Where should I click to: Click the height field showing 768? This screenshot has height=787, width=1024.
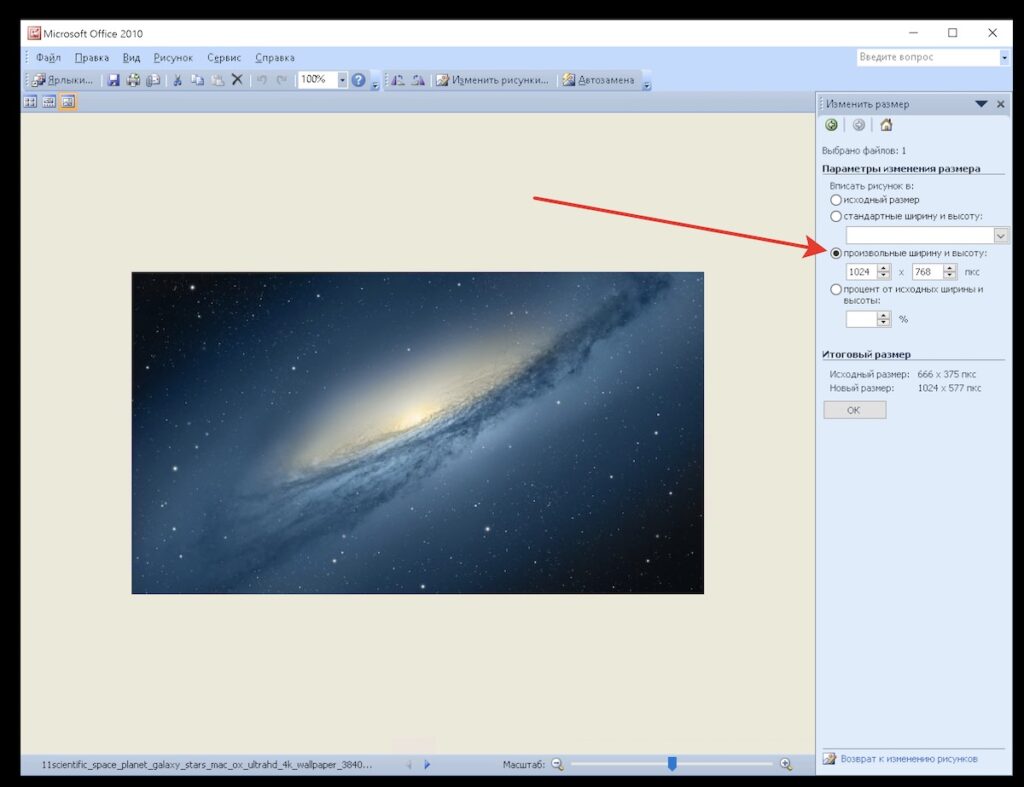pos(927,272)
